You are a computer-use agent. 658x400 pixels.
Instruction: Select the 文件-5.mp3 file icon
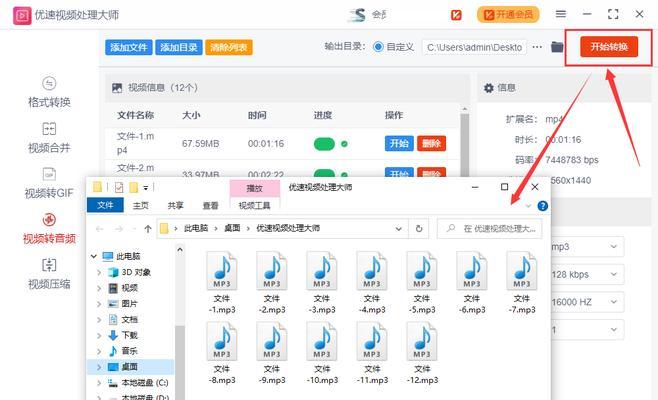pyautogui.click(x=422, y=271)
